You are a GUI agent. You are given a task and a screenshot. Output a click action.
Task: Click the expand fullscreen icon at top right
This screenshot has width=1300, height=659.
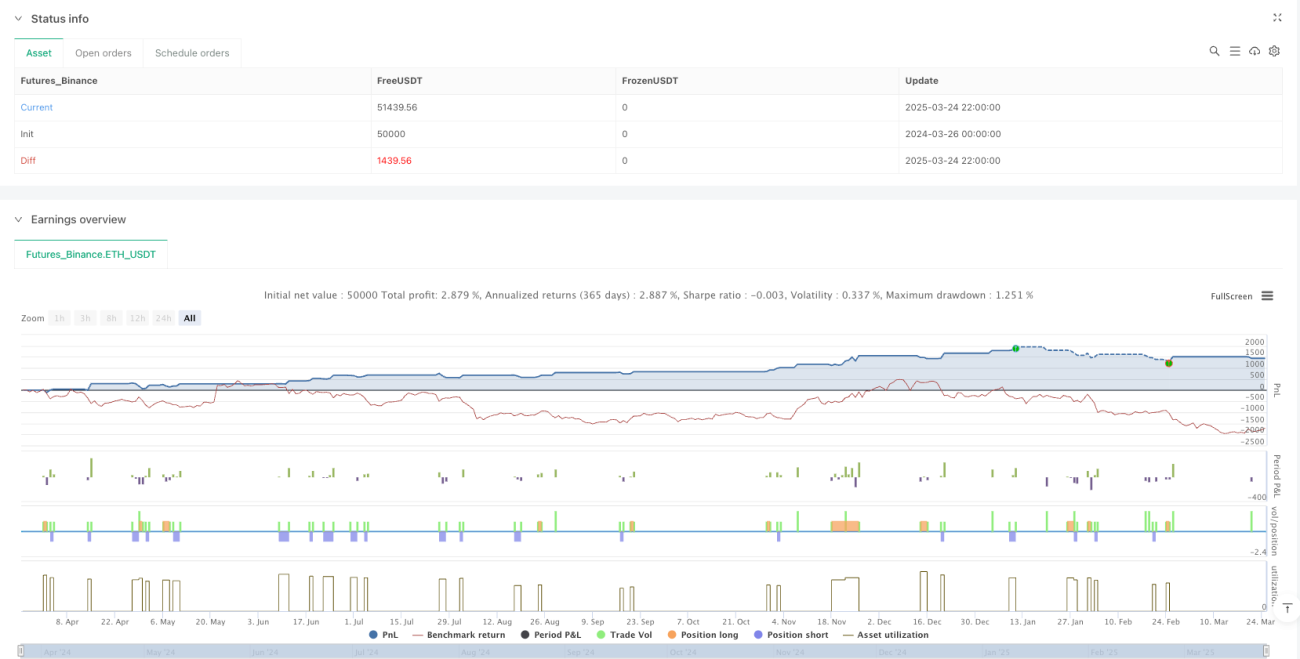(x=1277, y=18)
